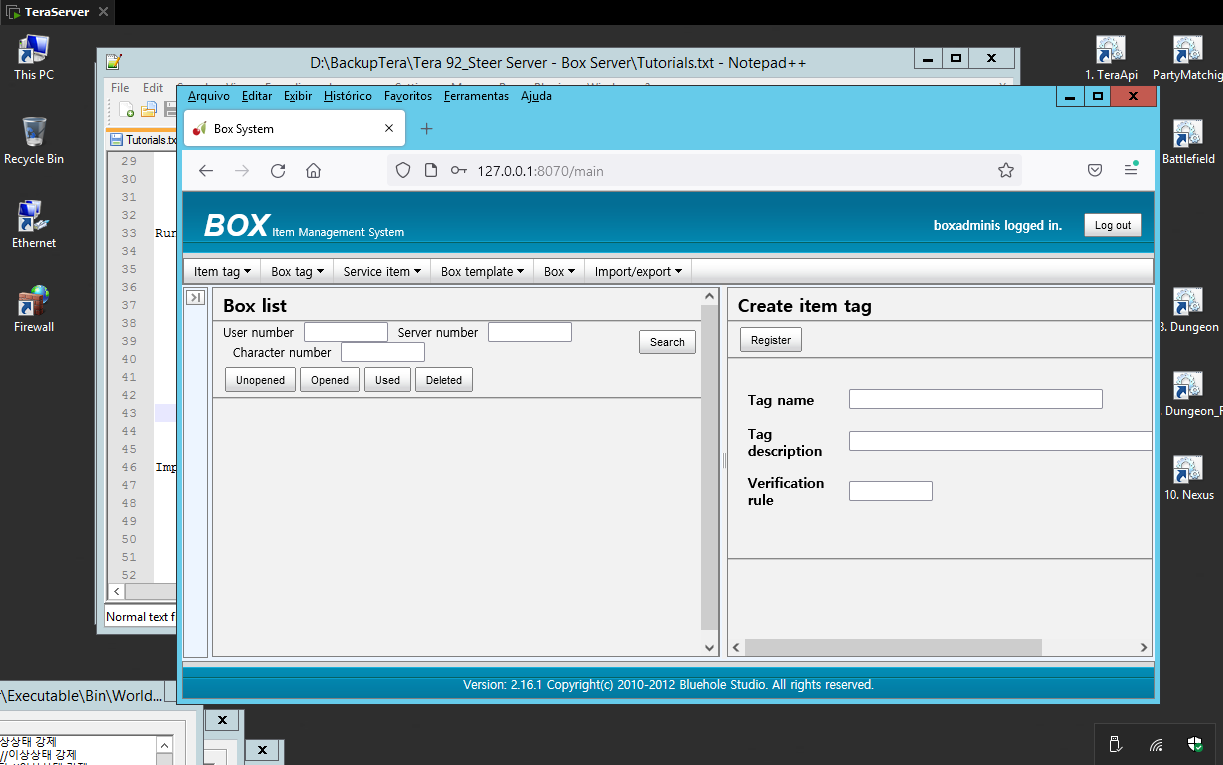Click the key saved-login icon in address bar
Image resolution: width=1223 pixels, height=765 pixels.
[x=459, y=171]
